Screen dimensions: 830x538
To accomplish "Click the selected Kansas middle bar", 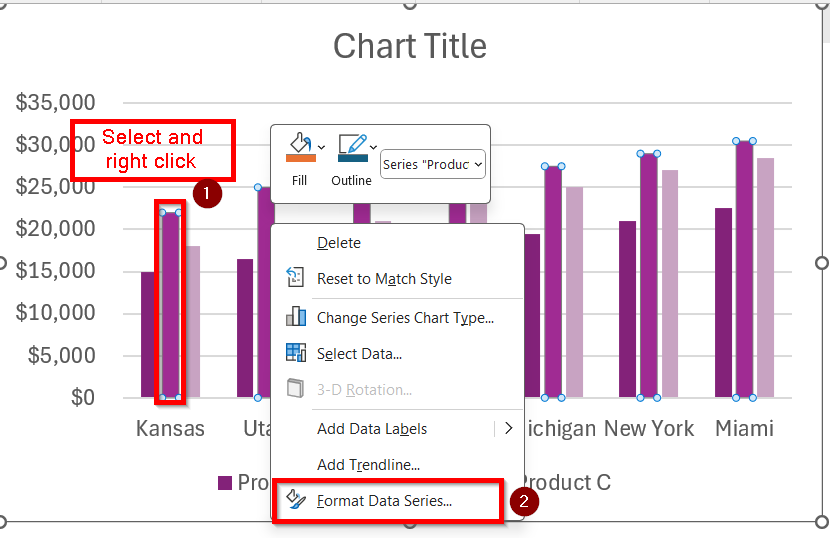I will click(171, 305).
